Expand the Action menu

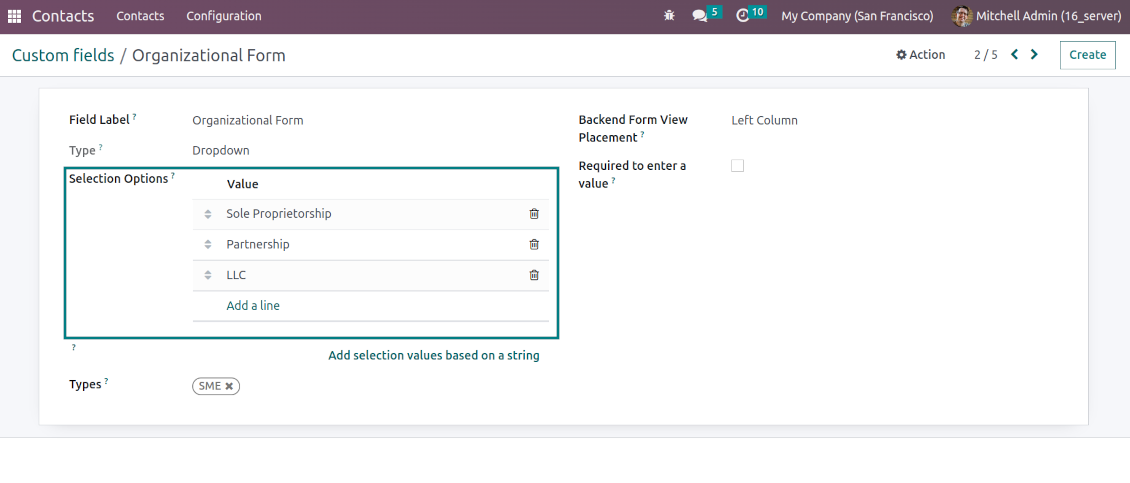click(920, 55)
